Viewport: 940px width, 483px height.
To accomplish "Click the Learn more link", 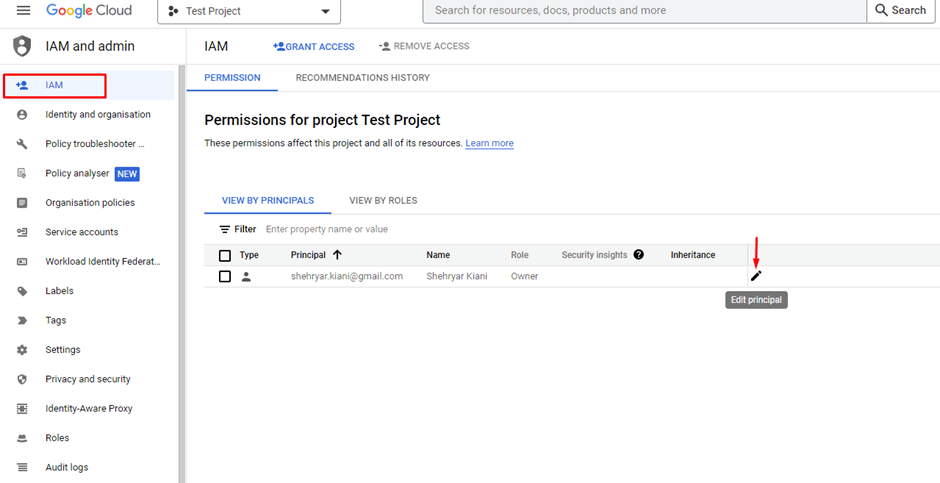I will pyautogui.click(x=489, y=143).
